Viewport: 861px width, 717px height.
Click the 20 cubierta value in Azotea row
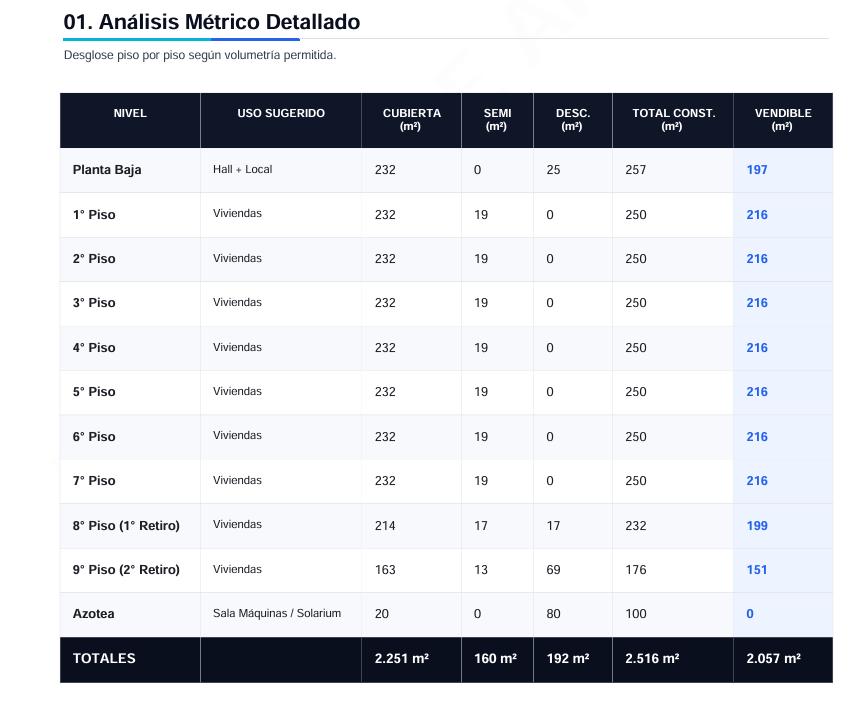click(382, 614)
